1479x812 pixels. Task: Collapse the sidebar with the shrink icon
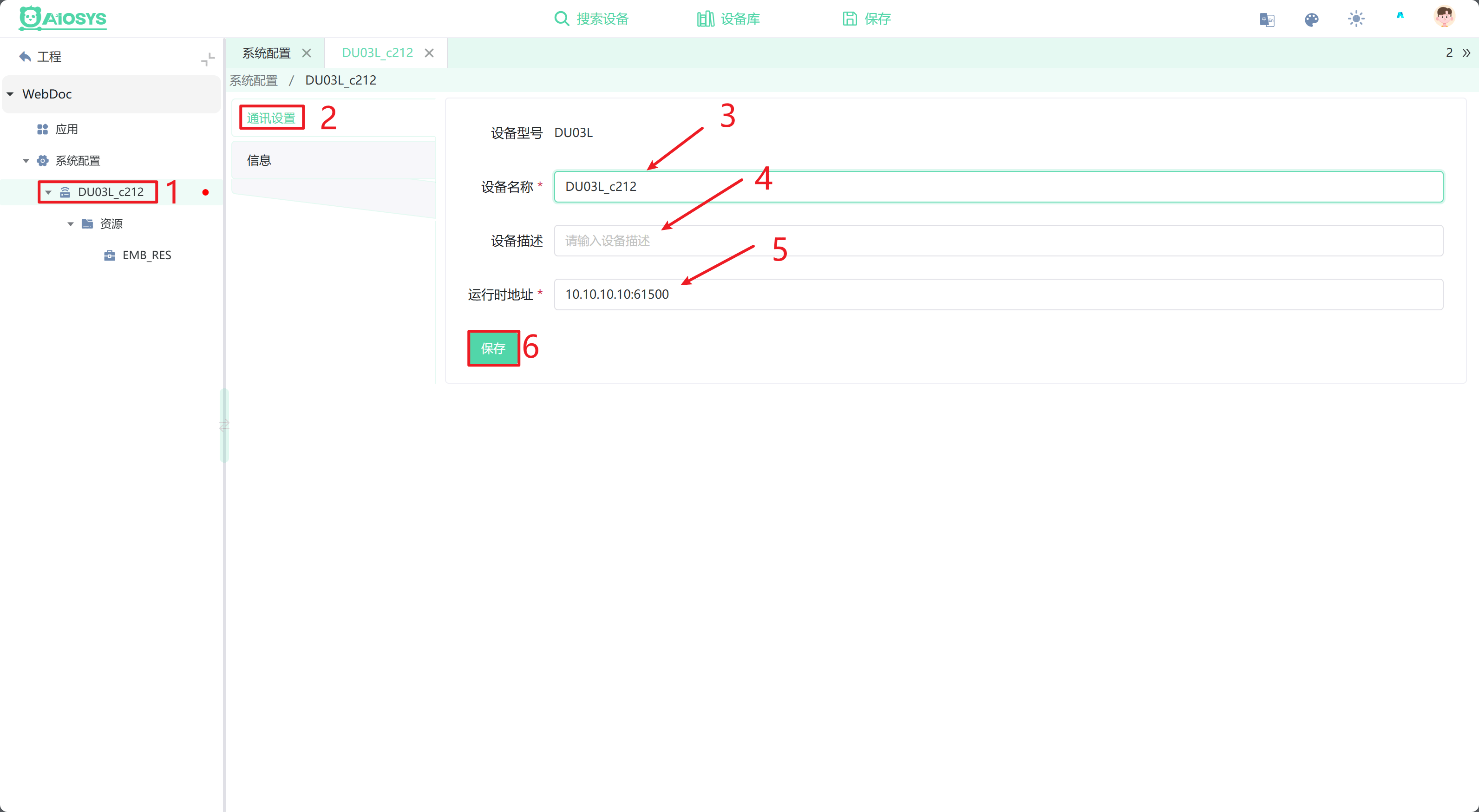(x=208, y=59)
